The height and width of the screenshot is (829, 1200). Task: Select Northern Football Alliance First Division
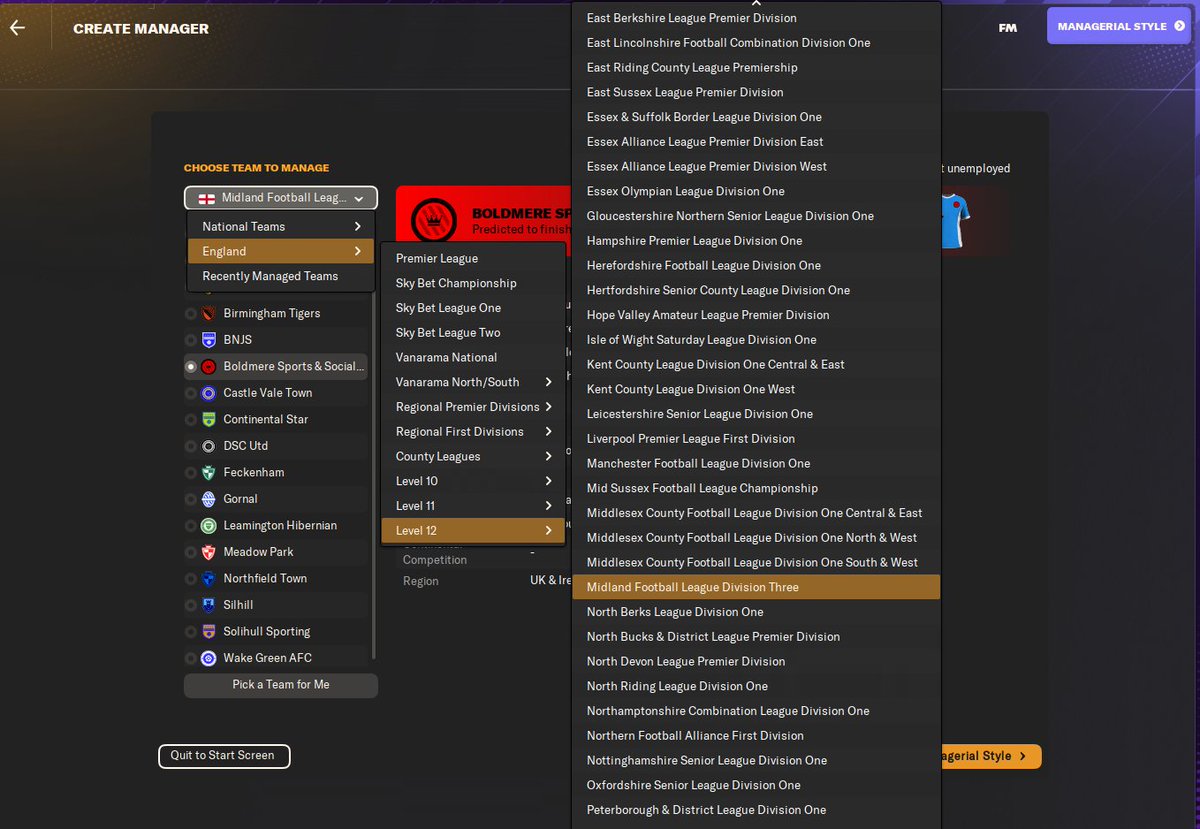[756, 736]
